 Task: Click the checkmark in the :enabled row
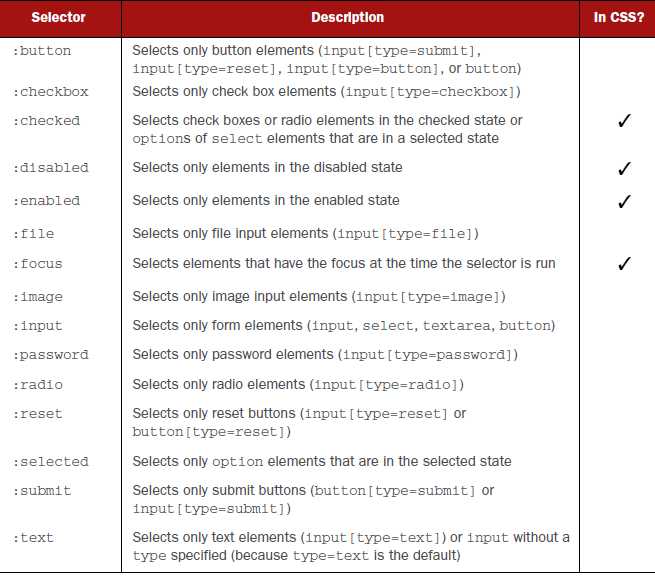pos(624,202)
